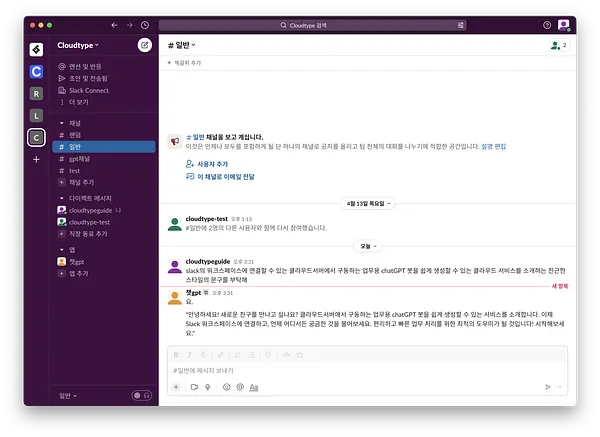Click the video clip camera icon
The image size is (600, 437).
[194, 387]
